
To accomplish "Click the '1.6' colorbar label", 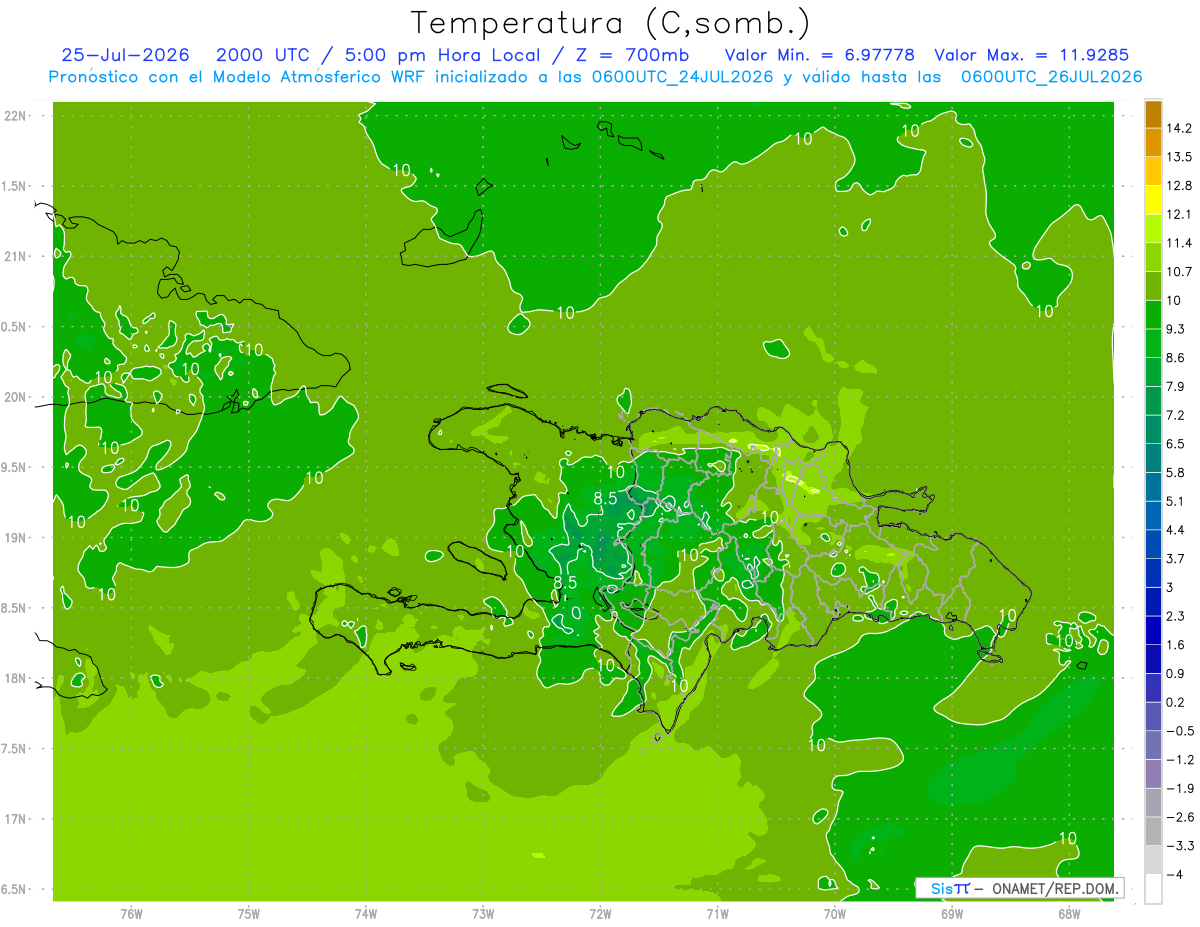I will [1177, 645].
